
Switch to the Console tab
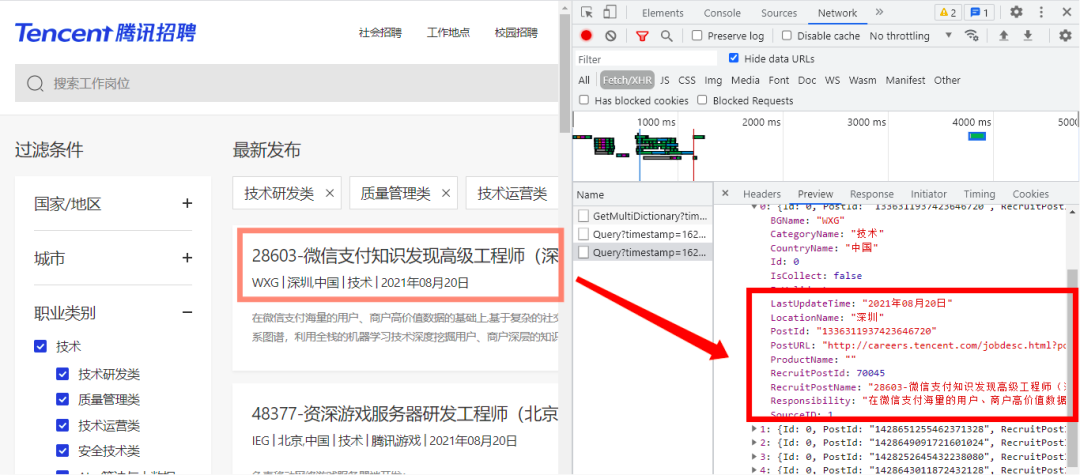pos(722,12)
